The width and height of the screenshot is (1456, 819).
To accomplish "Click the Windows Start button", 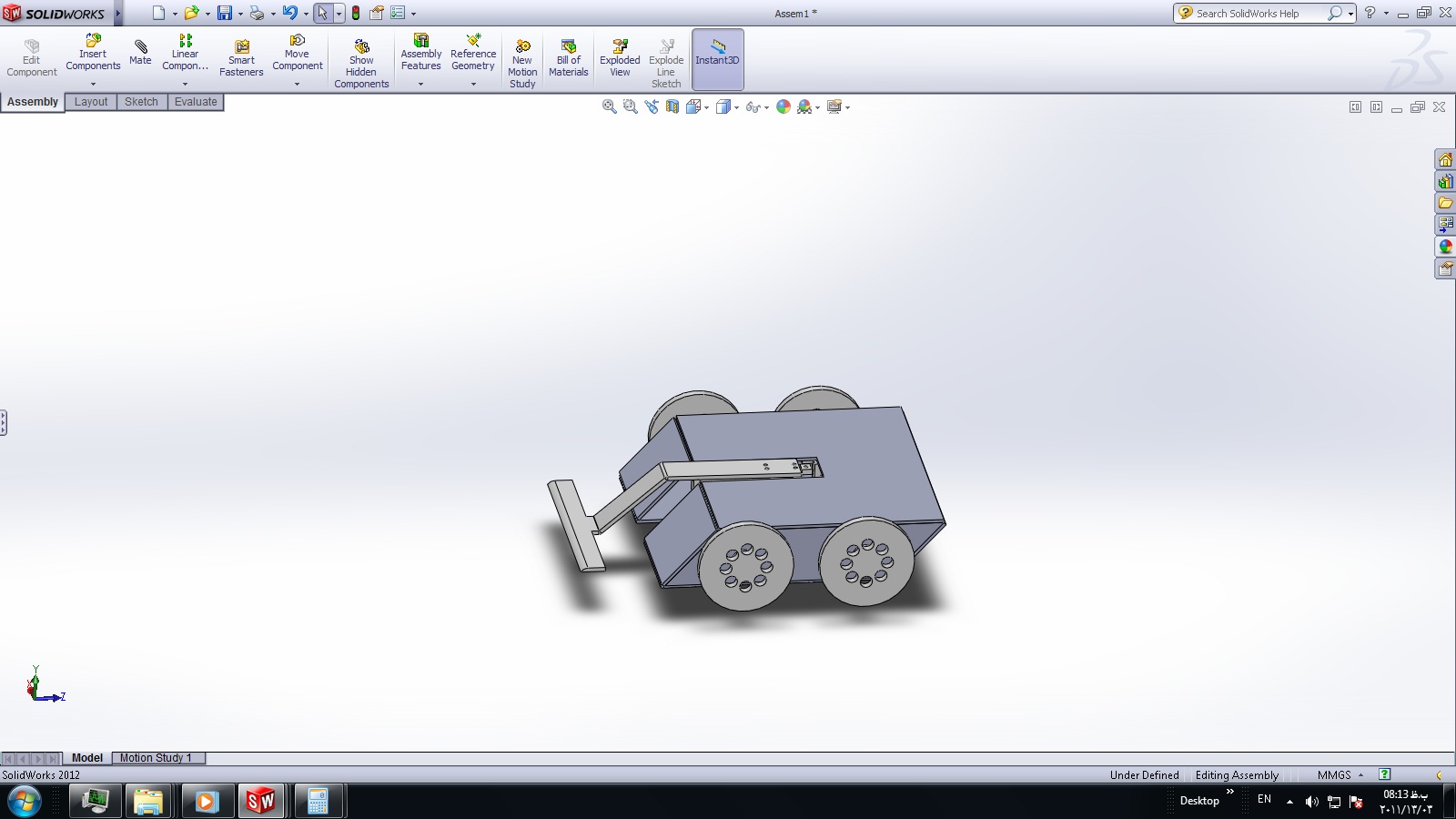I will click(25, 802).
